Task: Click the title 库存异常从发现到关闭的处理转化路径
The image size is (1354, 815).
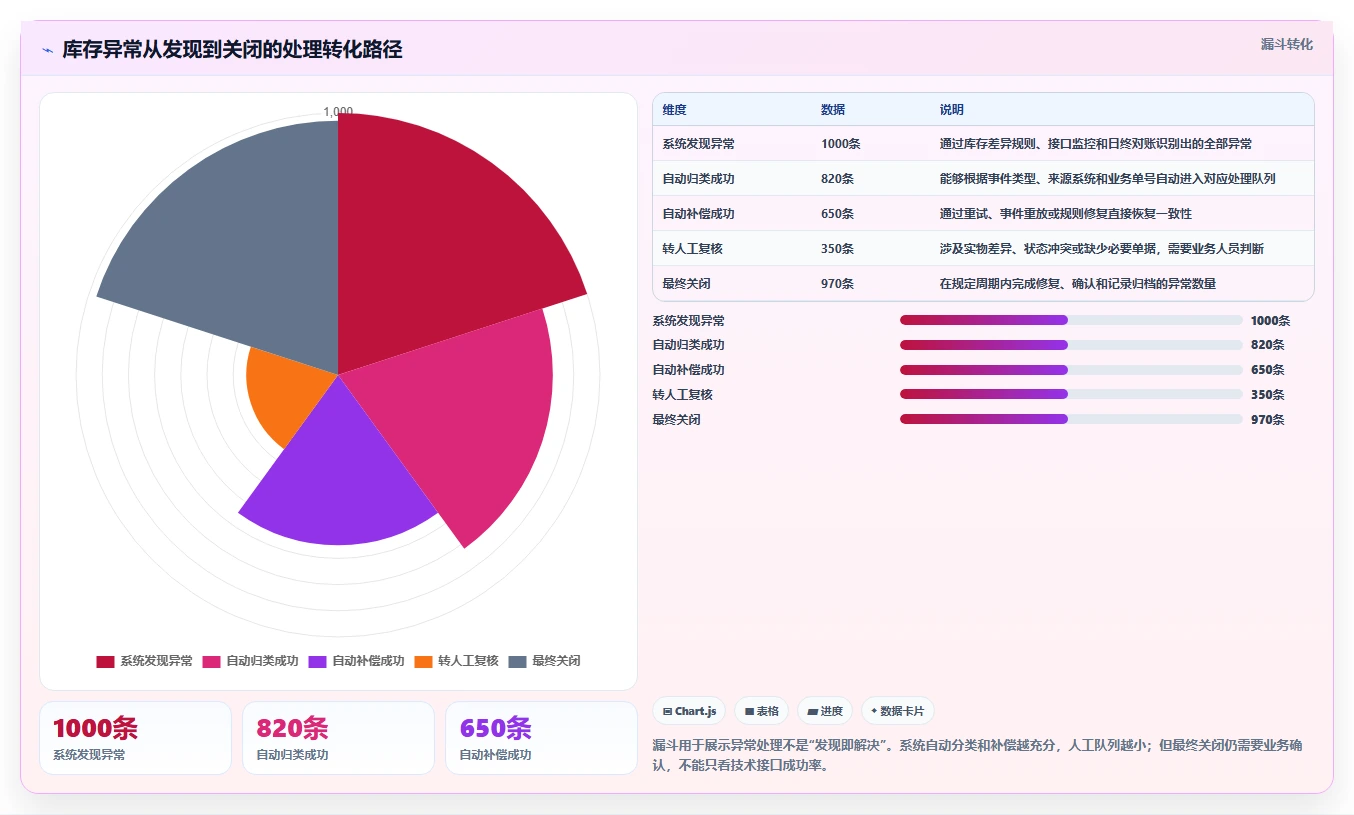Action: 232,49
